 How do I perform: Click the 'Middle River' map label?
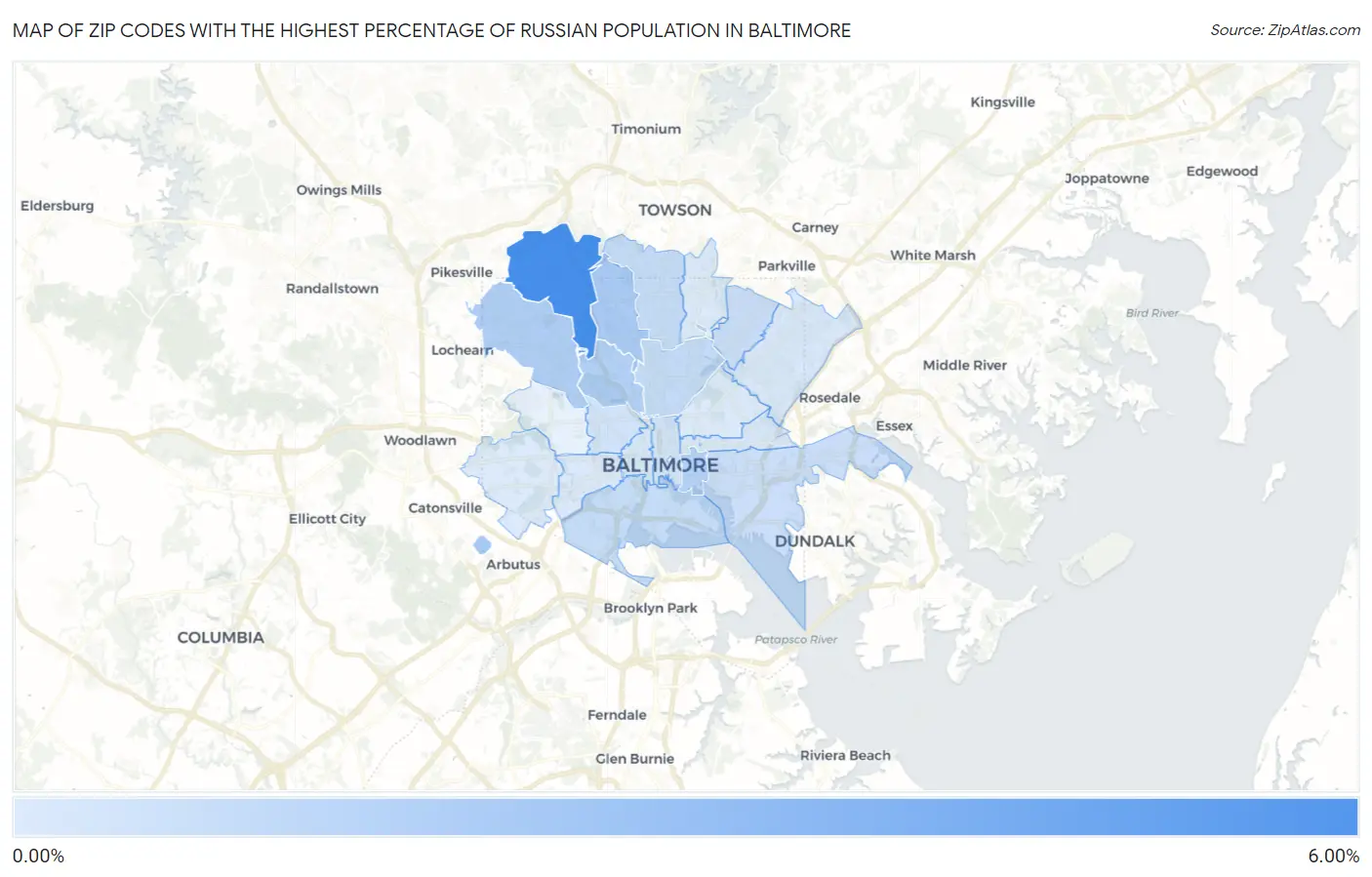964,366
